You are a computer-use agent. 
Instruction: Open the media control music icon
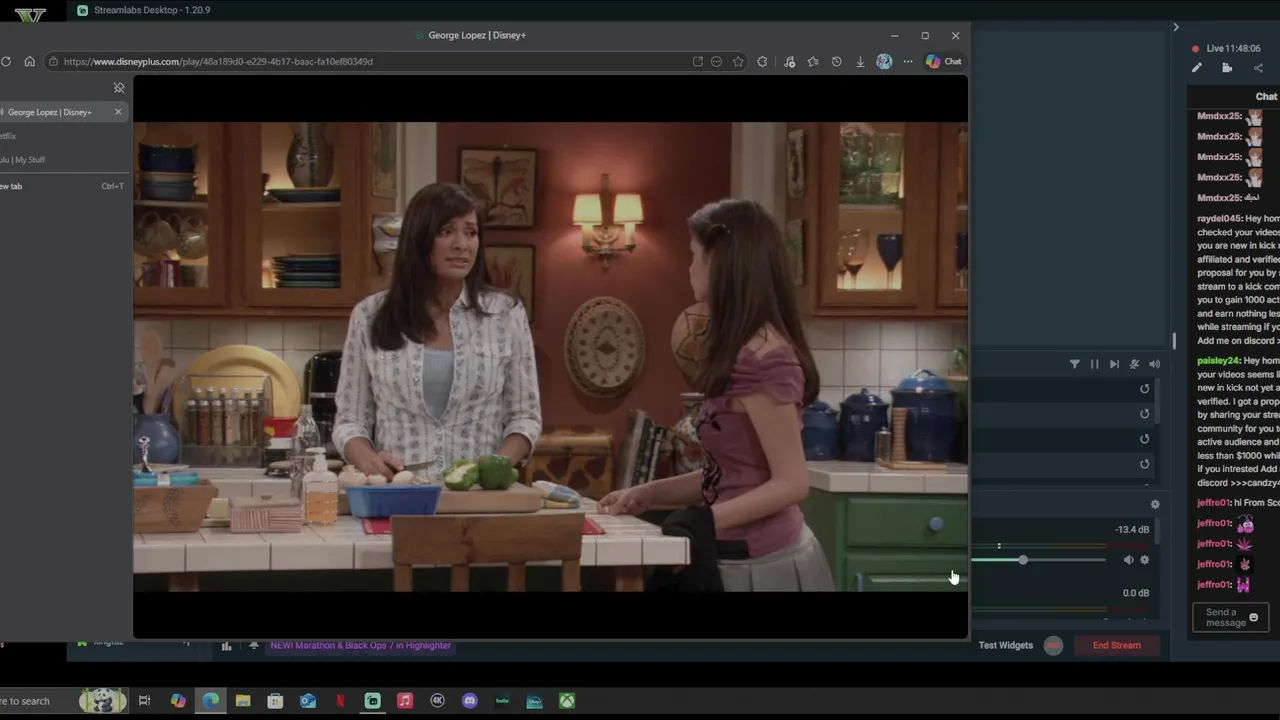[789, 61]
